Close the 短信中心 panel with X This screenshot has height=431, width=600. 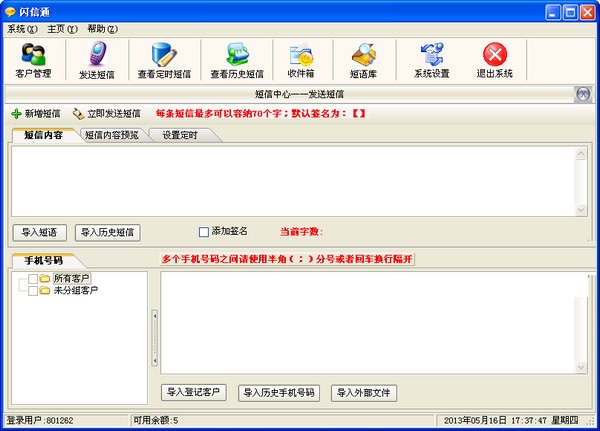tap(583, 94)
